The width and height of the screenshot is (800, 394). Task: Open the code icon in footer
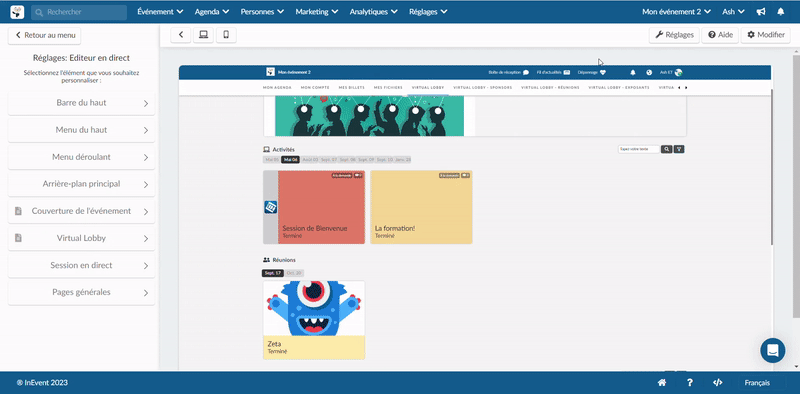[717, 383]
